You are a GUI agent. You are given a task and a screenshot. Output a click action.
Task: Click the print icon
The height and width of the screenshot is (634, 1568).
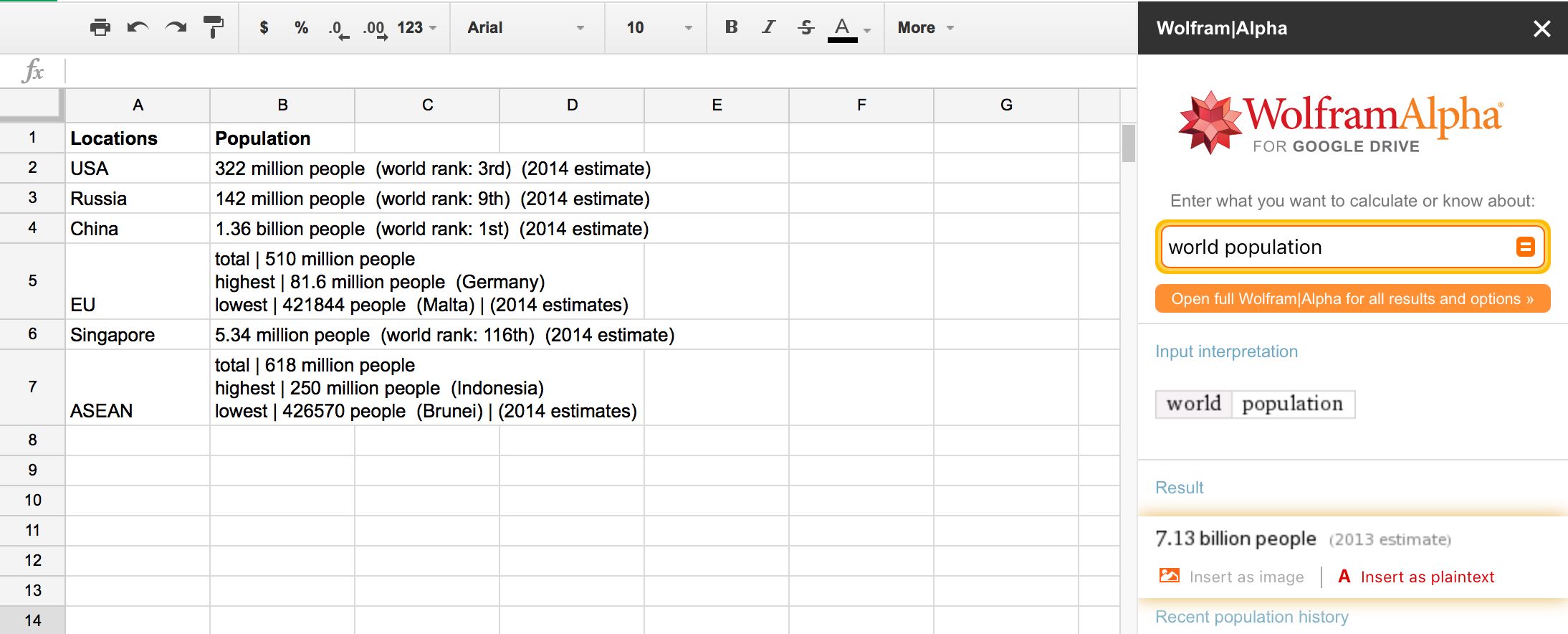(100, 28)
